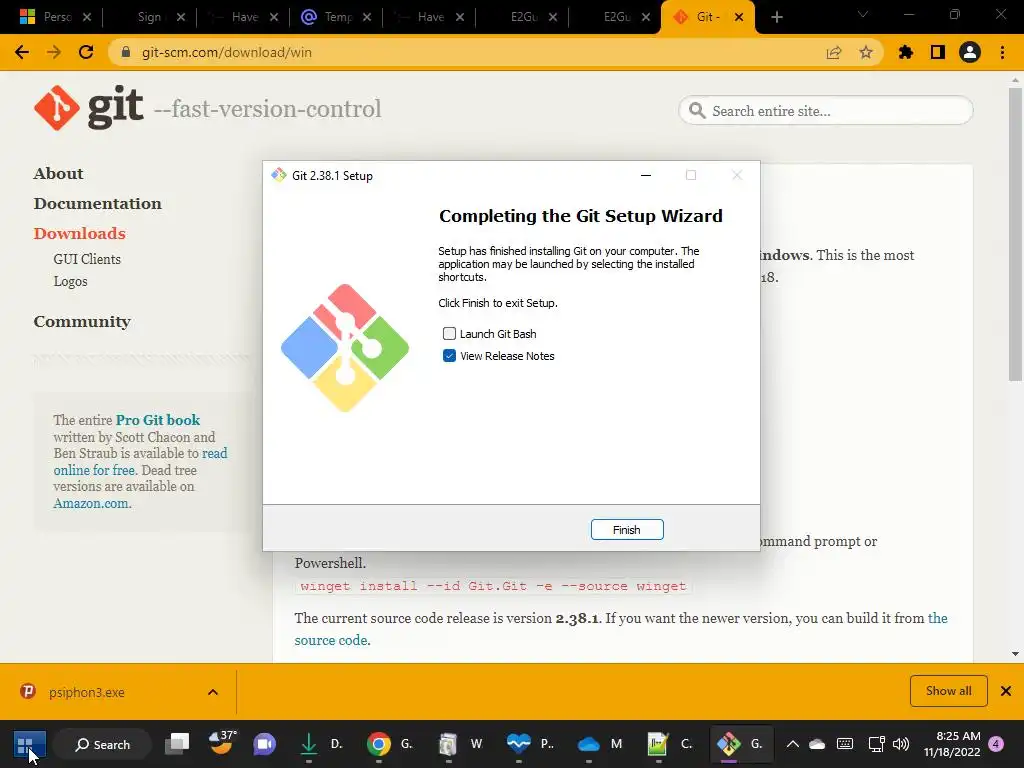Open GUI Clients under Downloads
This screenshot has width=1024, height=768.
click(x=87, y=259)
